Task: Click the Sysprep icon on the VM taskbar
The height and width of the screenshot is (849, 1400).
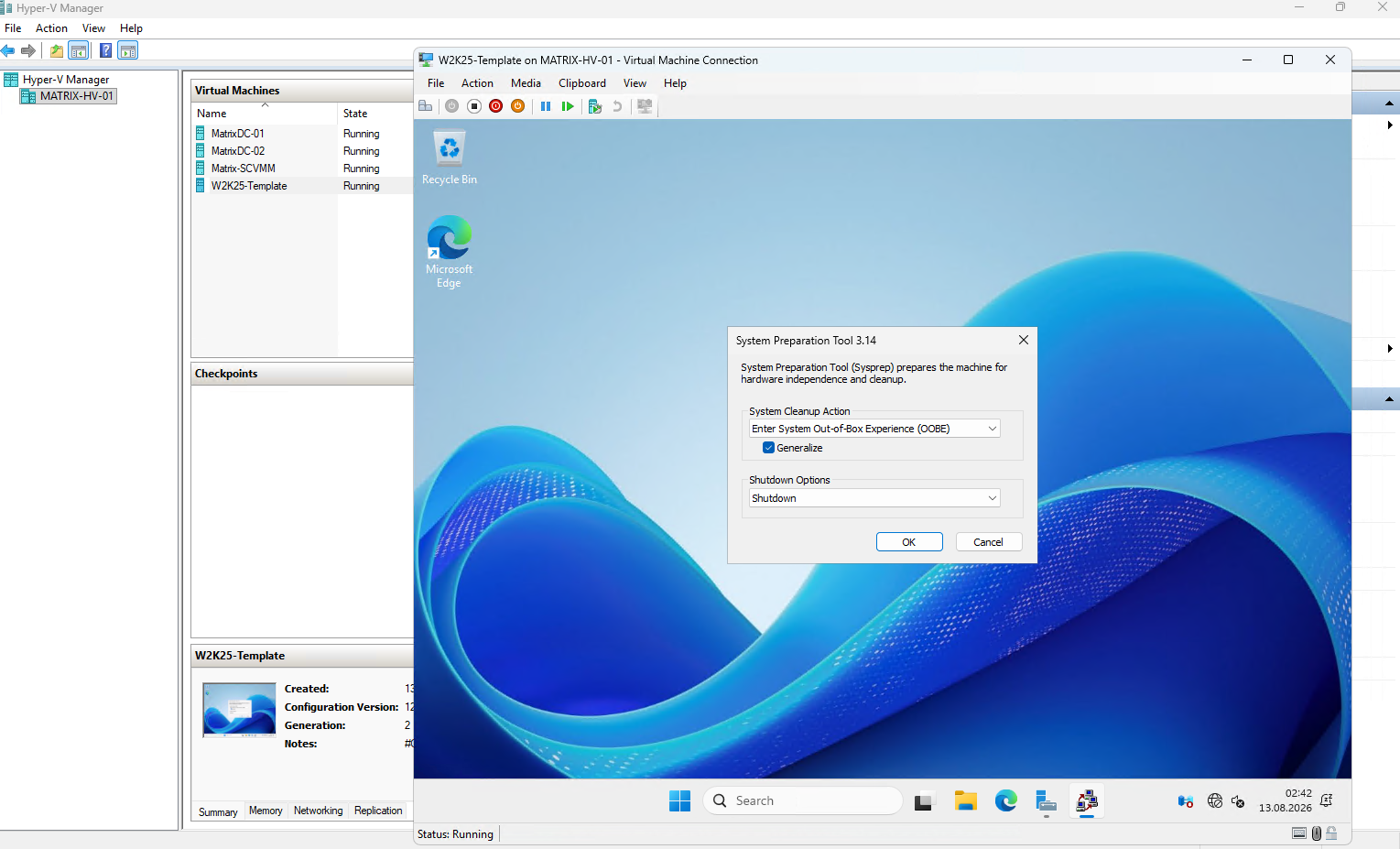Action: point(1087,801)
